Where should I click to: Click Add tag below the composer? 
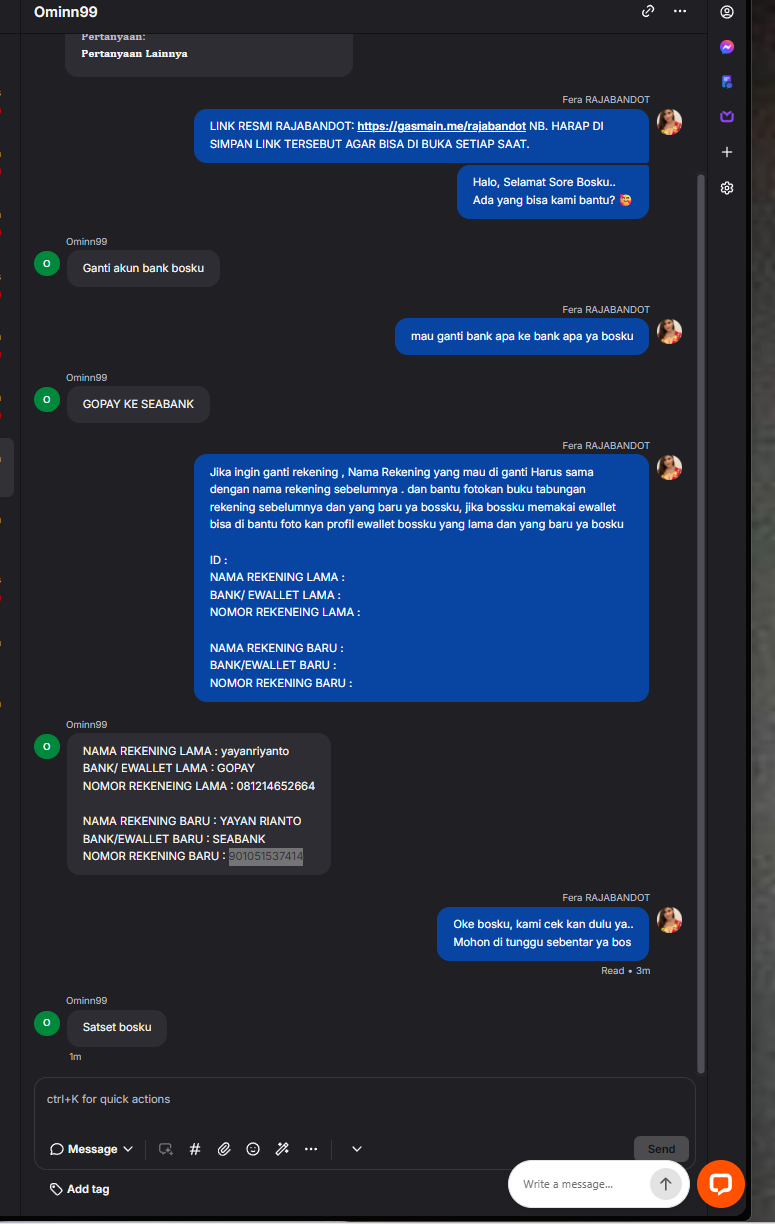coord(80,1189)
